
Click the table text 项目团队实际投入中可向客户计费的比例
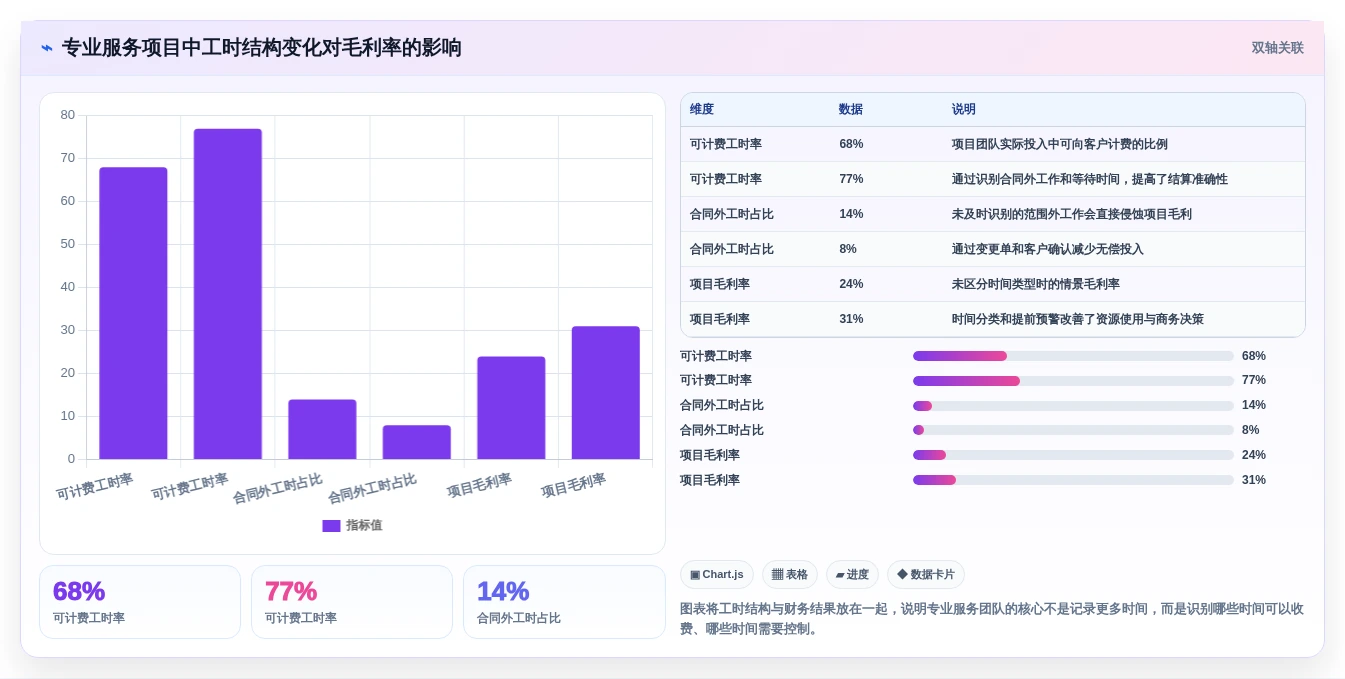pyautogui.click(x=1060, y=144)
